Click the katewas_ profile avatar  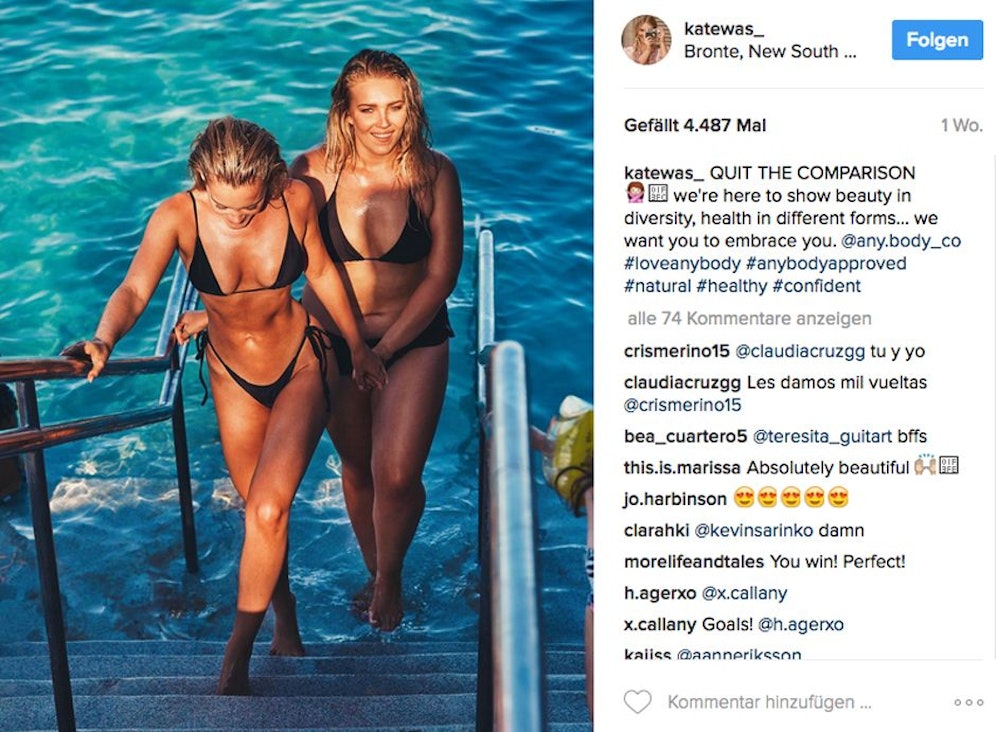646,39
